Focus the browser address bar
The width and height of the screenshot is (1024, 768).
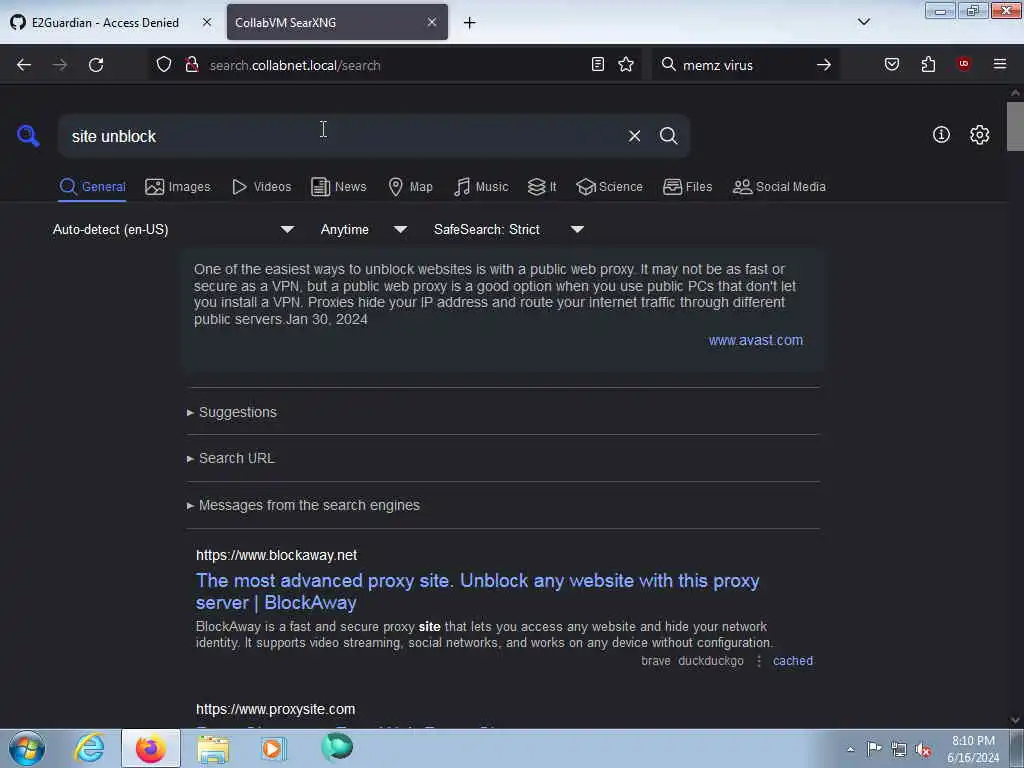tap(397, 65)
